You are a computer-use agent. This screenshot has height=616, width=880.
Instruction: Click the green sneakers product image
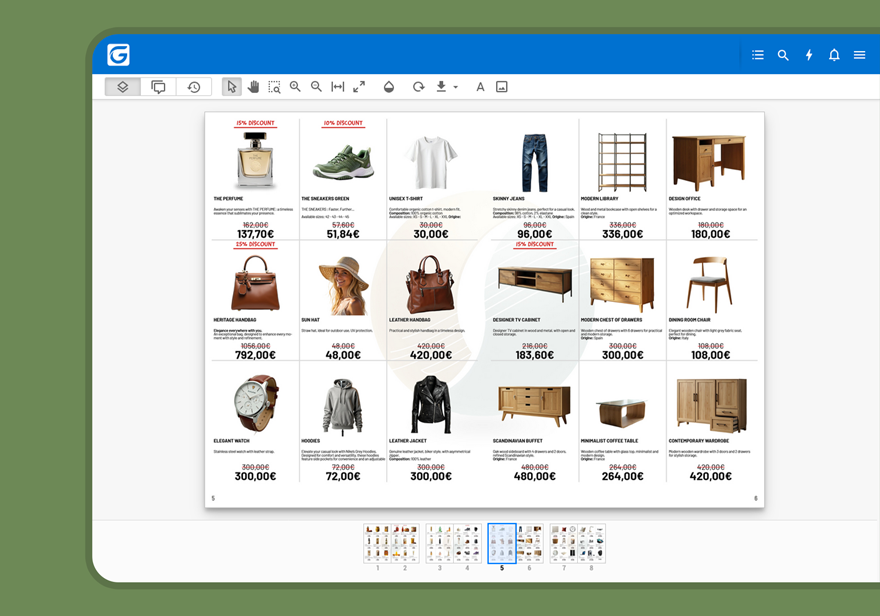coord(343,162)
